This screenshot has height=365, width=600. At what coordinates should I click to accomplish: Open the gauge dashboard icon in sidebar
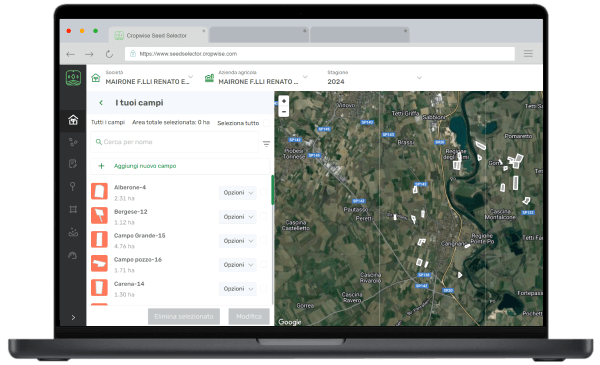[x=73, y=255]
